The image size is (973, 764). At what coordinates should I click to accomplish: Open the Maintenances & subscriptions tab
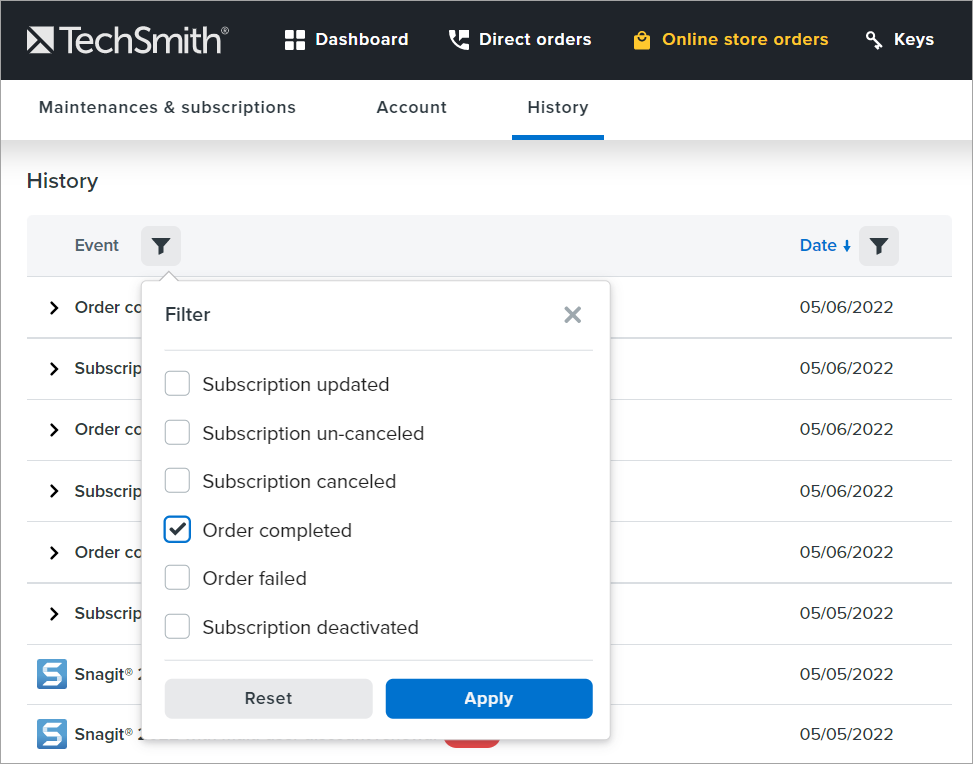166,107
